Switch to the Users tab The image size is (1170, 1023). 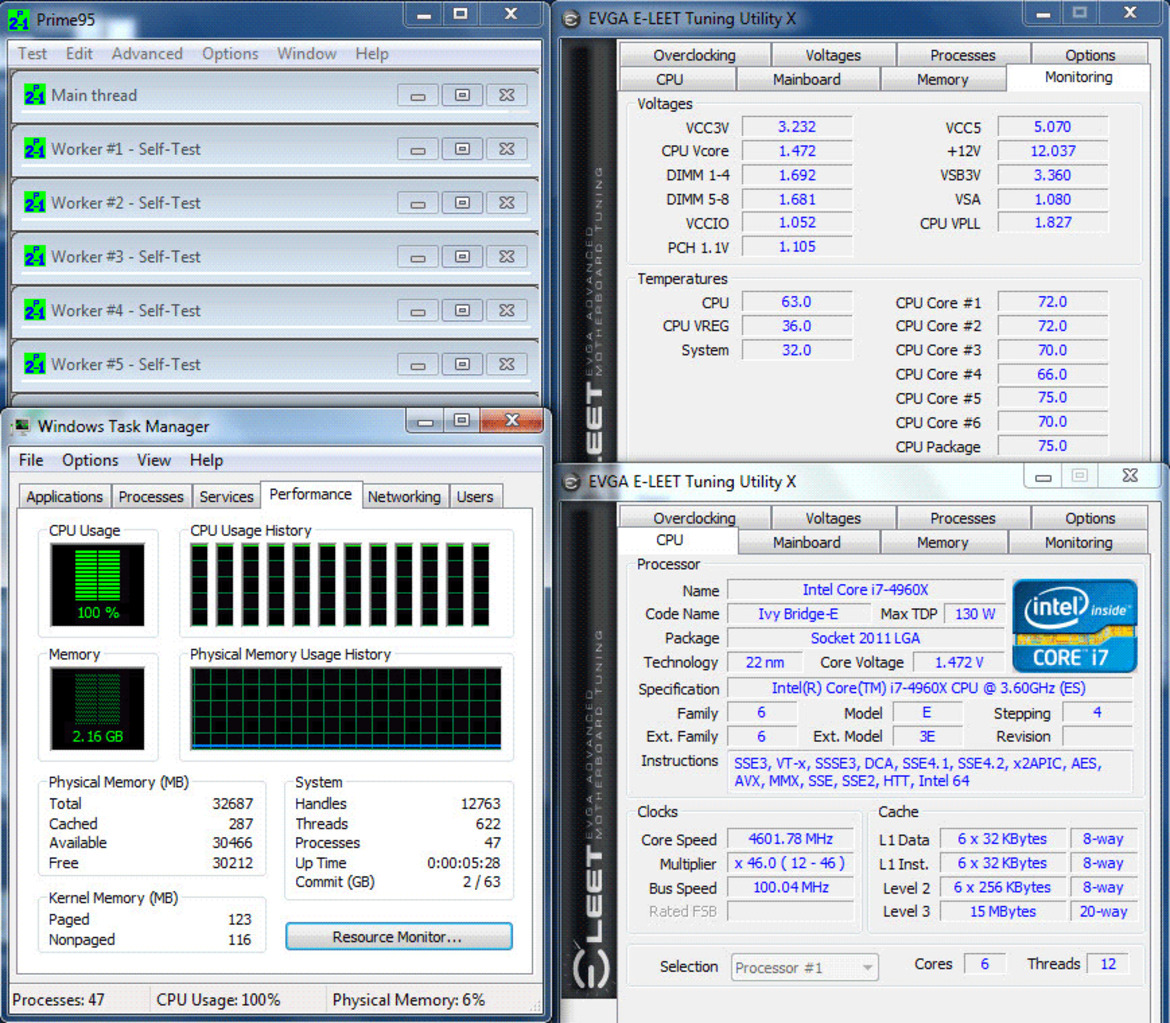(475, 497)
